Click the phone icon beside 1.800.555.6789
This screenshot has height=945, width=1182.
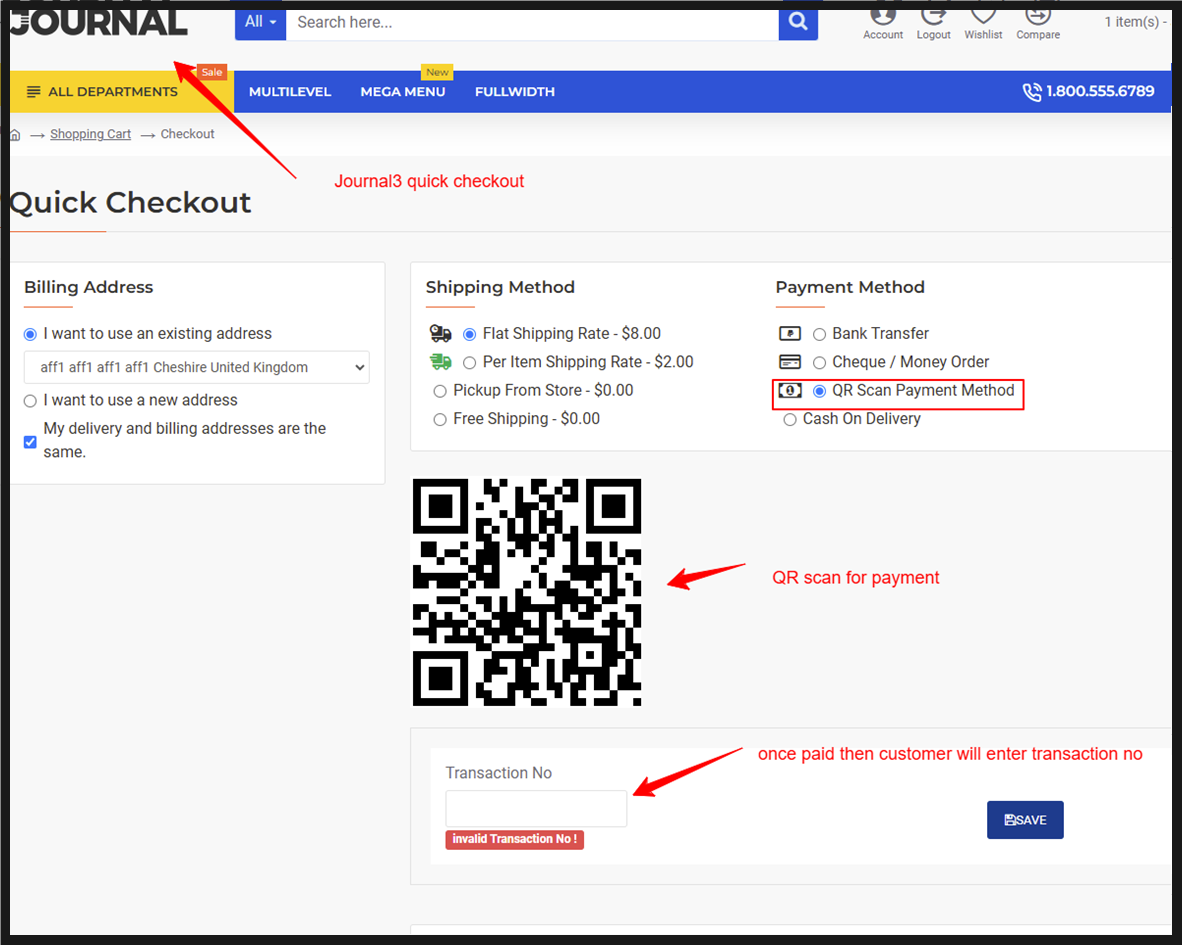coord(1031,92)
